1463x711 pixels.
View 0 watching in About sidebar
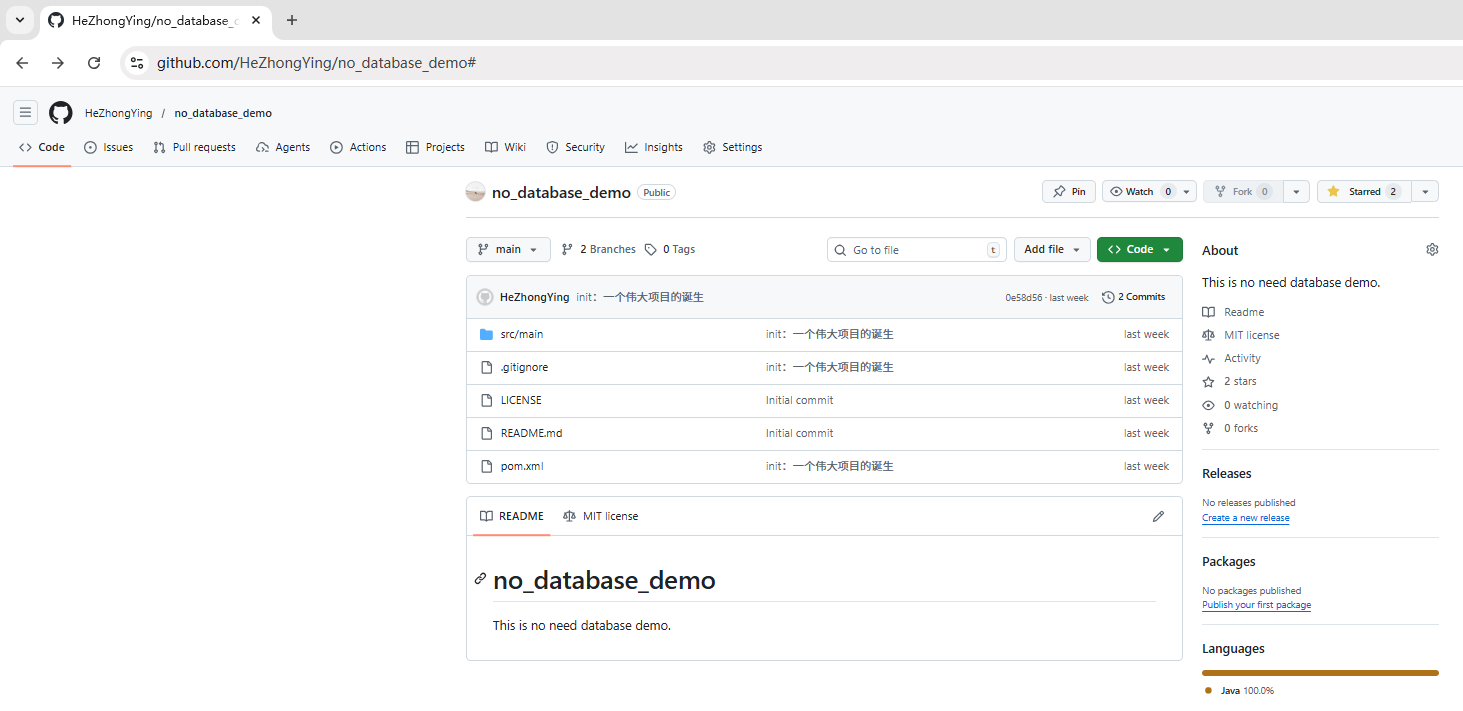point(1240,405)
